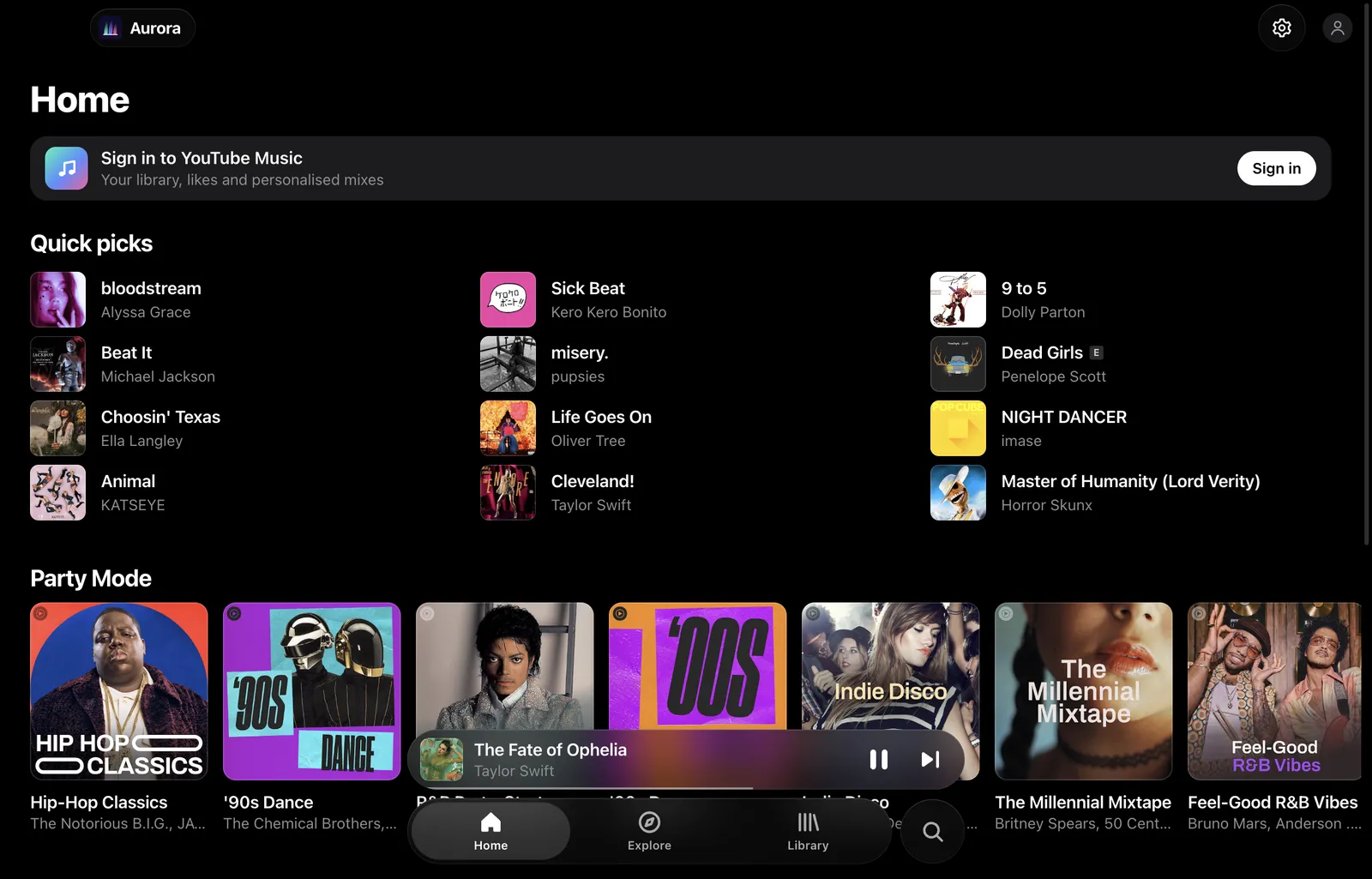Click The Millennial Mixtape title
Image resolution: width=1372 pixels, height=879 pixels.
1082,802
